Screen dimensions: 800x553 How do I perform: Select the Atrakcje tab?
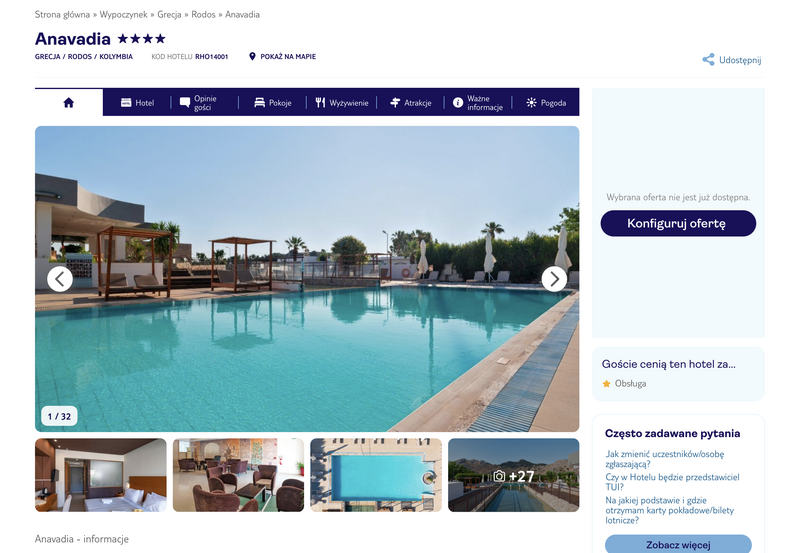410,103
